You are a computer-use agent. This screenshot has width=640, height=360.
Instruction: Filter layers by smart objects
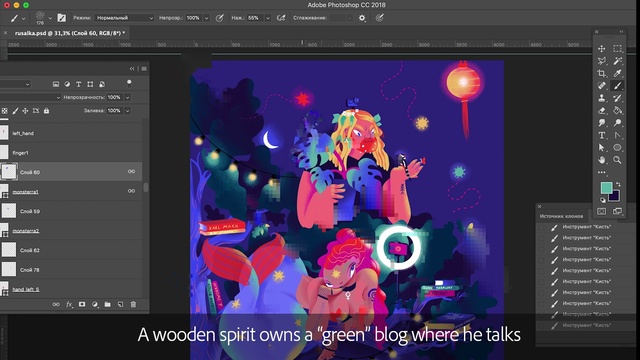pyautogui.click(x=102, y=84)
